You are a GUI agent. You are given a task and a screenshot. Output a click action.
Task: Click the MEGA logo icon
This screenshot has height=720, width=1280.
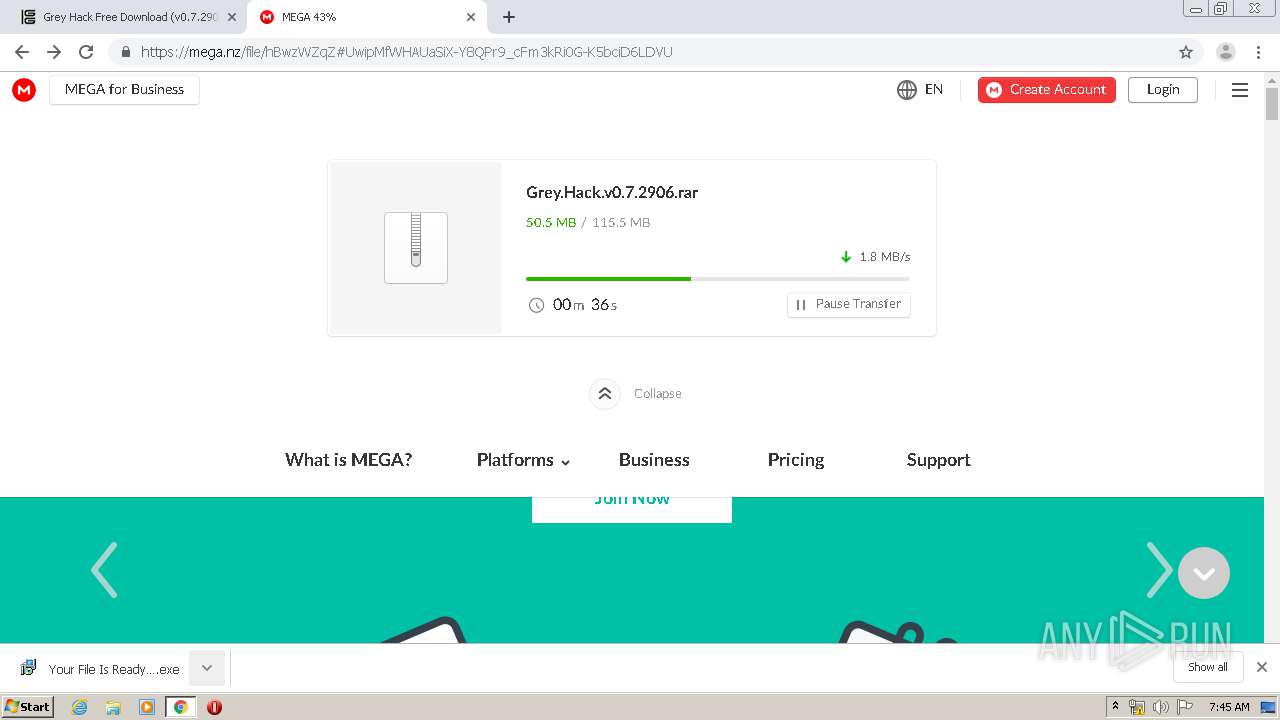coord(24,90)
